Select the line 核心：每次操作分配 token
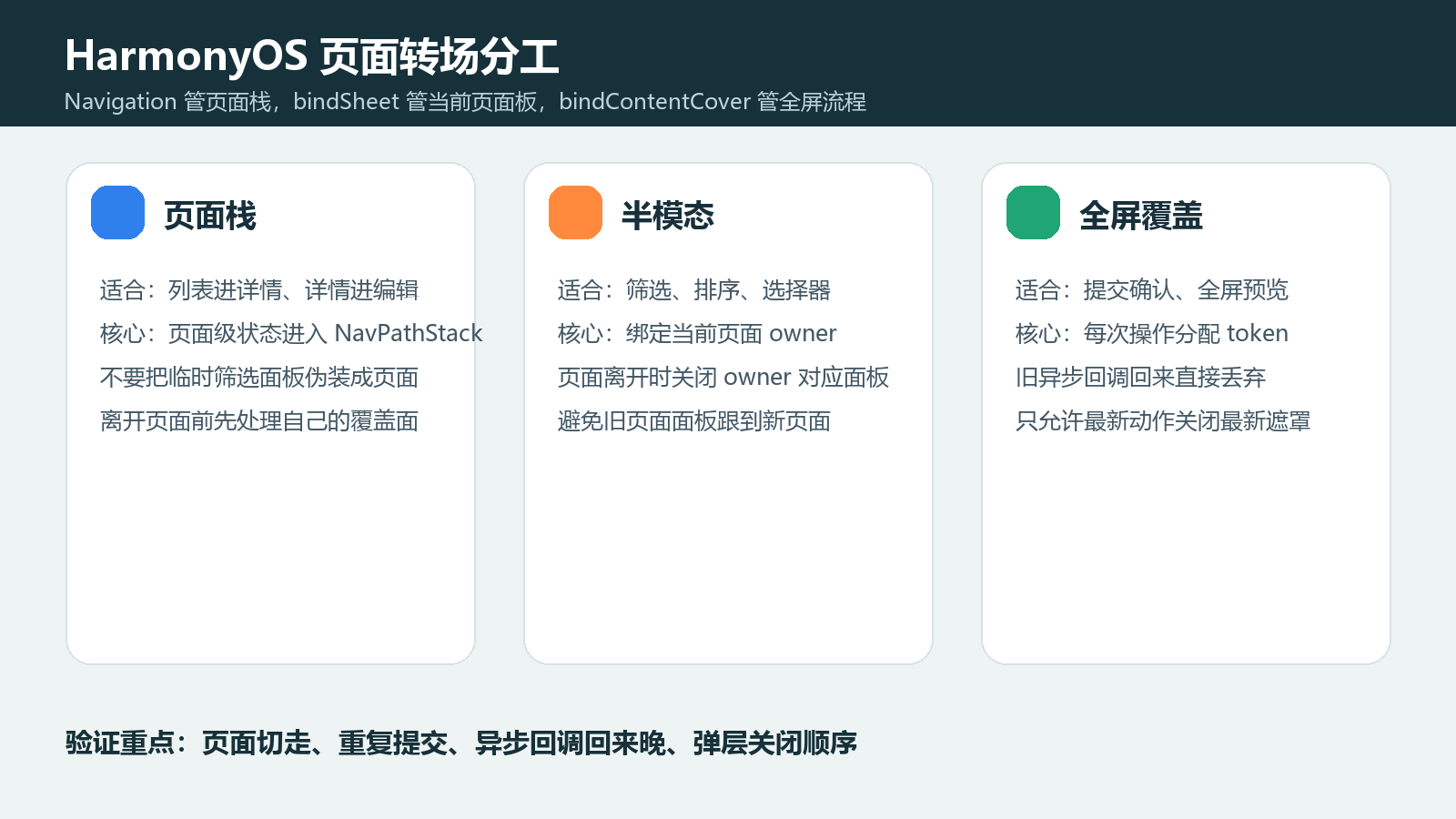 (1152, 334)
